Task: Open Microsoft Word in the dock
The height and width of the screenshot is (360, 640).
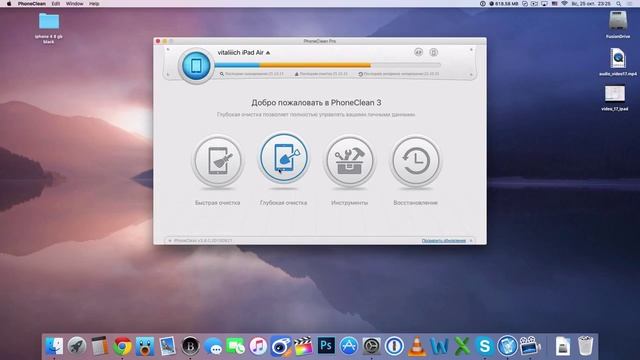Action: point(439,346)
